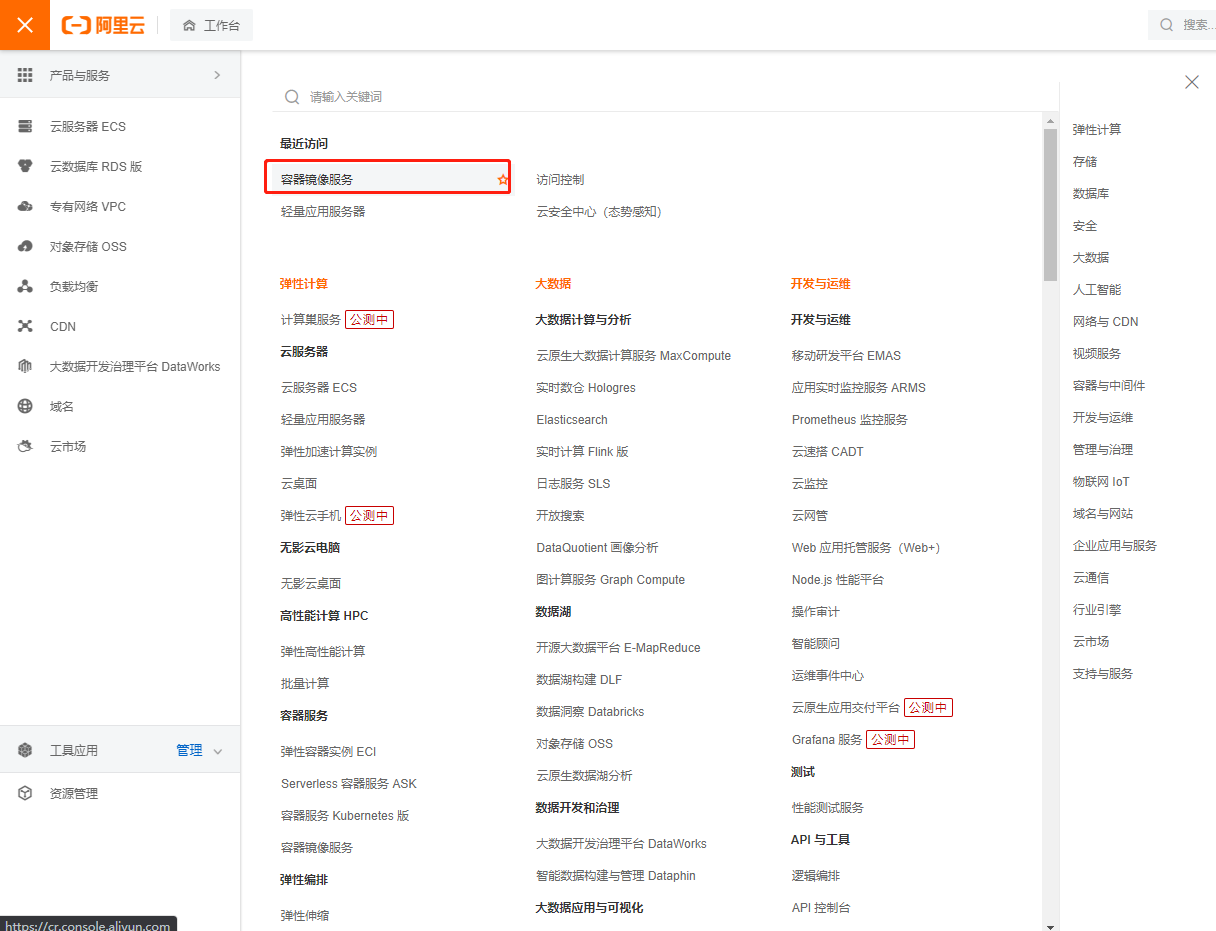
Task: Click the 对象存储 OSS sidebar icon
Action: pyautogui.click(x=26, y=246)
